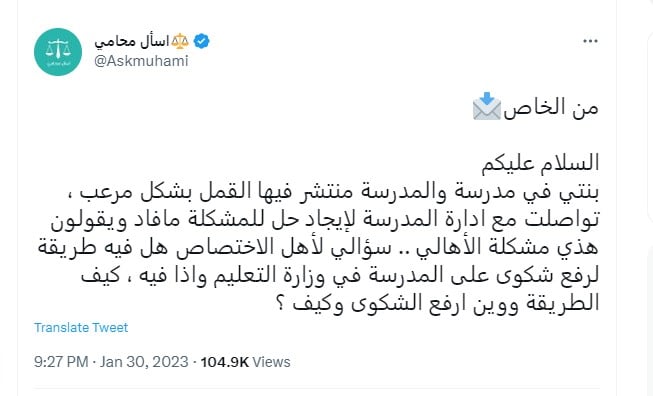The height and width of the screenshot is (396, 653).
Task: Click the last tweet line ending وكيف ؟
Action: (438, 303)
